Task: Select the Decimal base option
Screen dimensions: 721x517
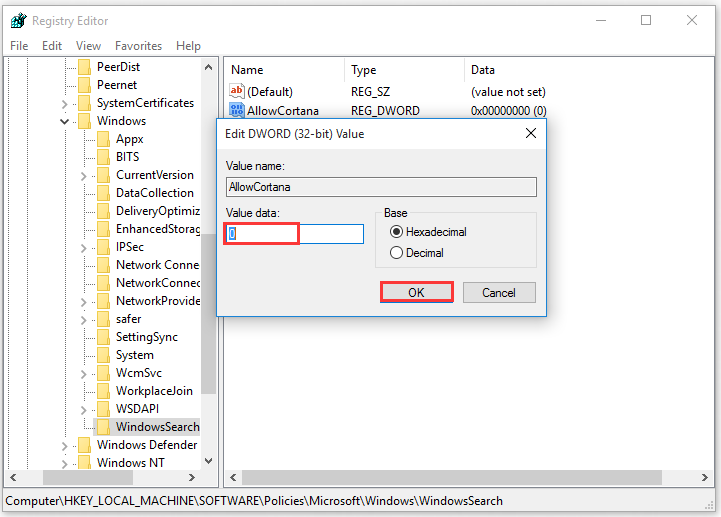Action: (x=396, y=253)
